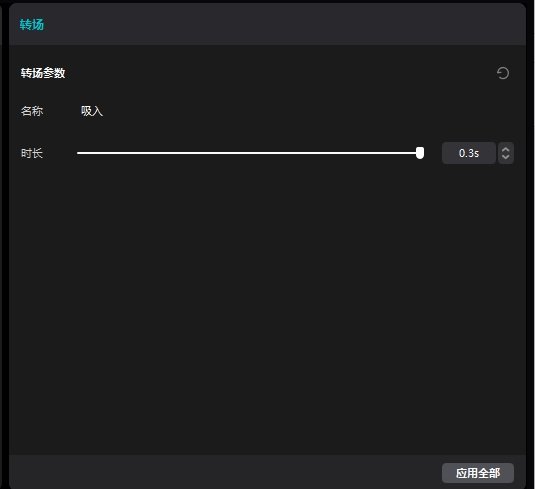Set the duration to minimum at the slider's left end

point(78,153)
